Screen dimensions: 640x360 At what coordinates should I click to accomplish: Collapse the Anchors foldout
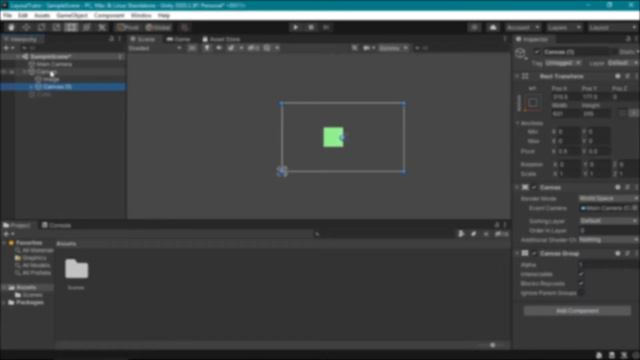(x=518, y=123)
